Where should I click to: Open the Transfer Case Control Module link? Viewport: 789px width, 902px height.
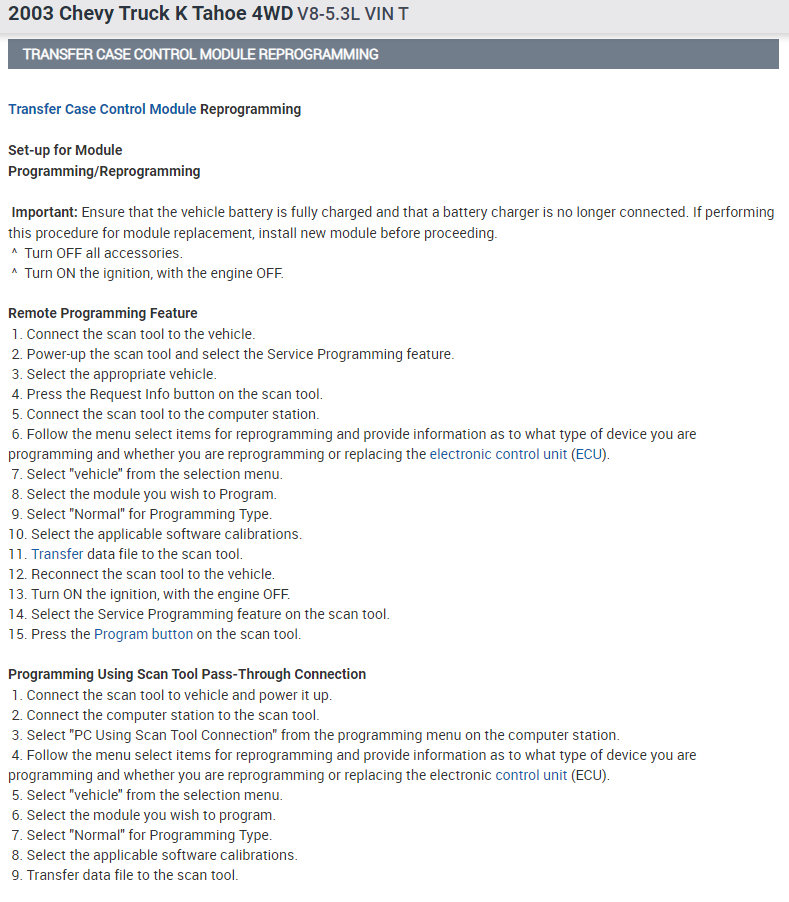tap(102, 109)
